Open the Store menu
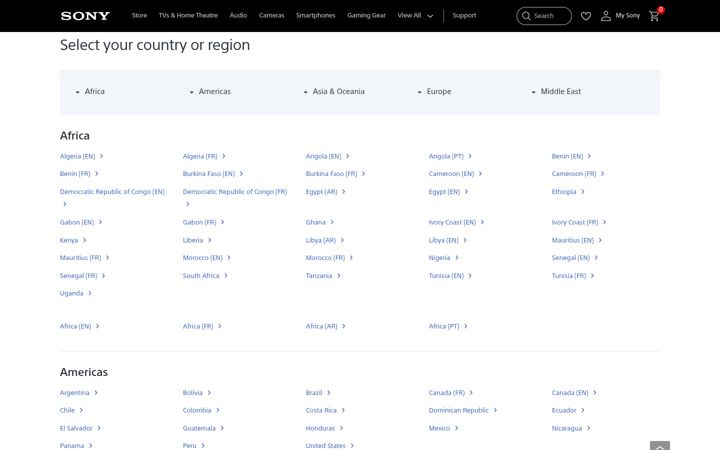Screen dimensions: 720x450 (139, 16)
